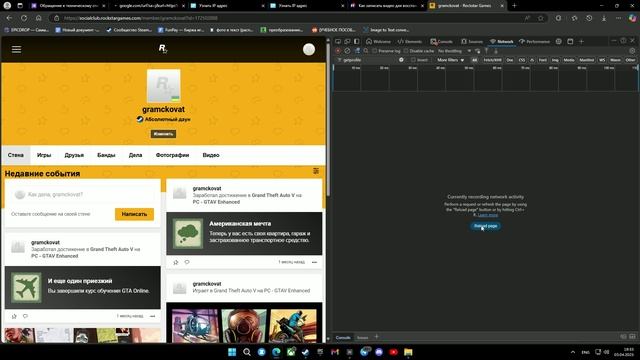Click the getprofile filter text field
This screenshot has width=640, height=360.
pos(369,60)
